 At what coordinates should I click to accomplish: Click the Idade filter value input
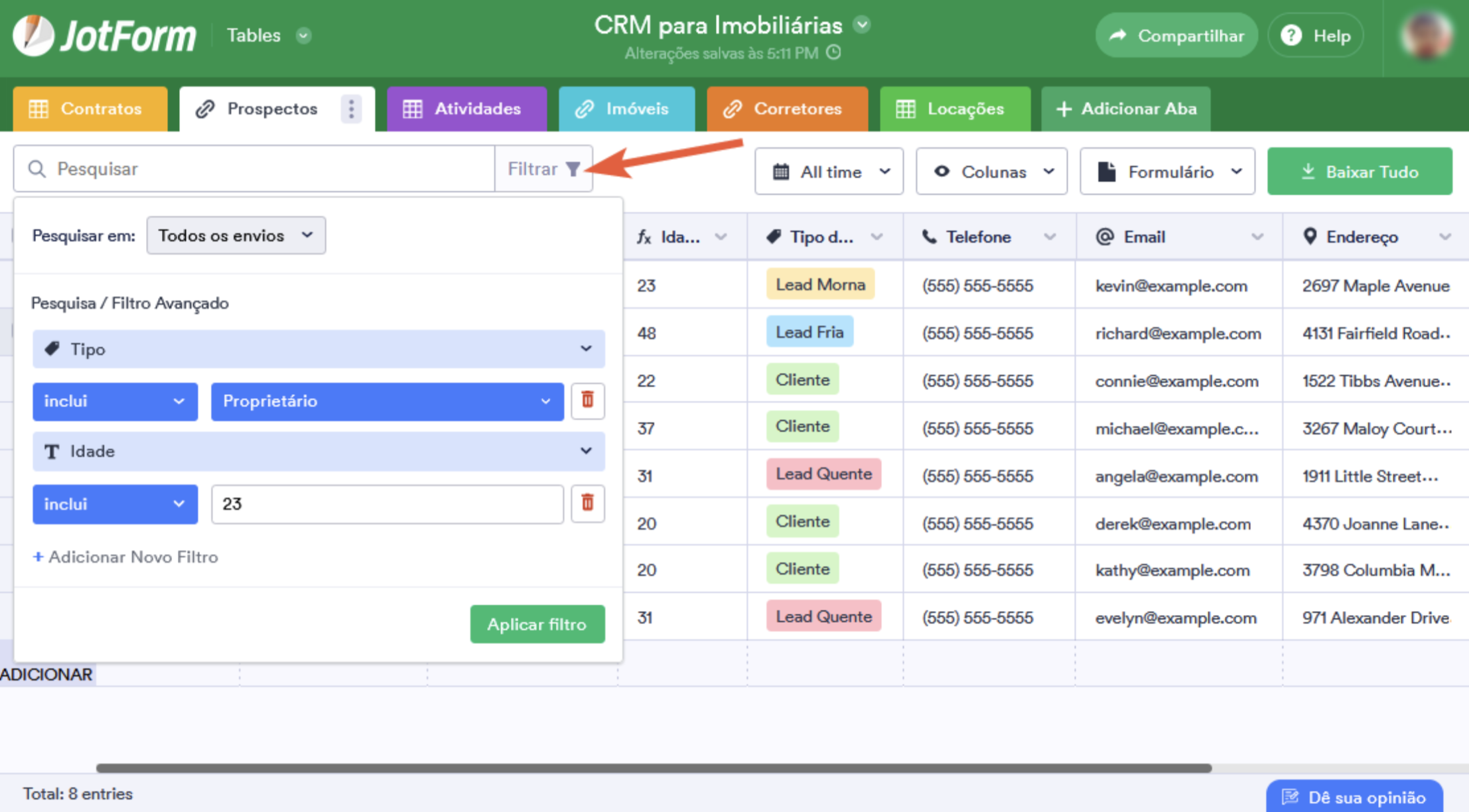tap(387, 504)
